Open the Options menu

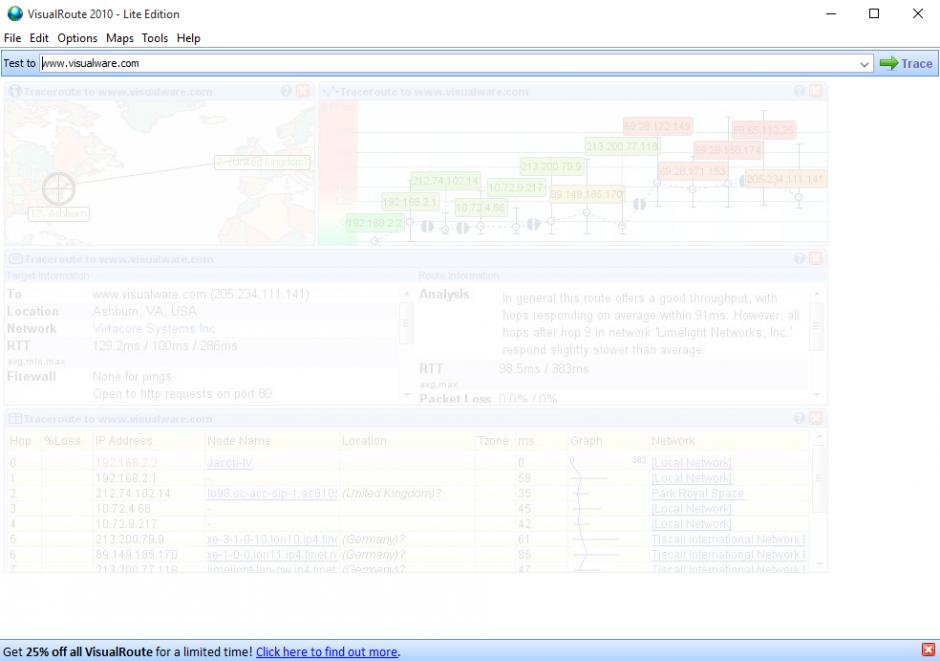(77, 38)
